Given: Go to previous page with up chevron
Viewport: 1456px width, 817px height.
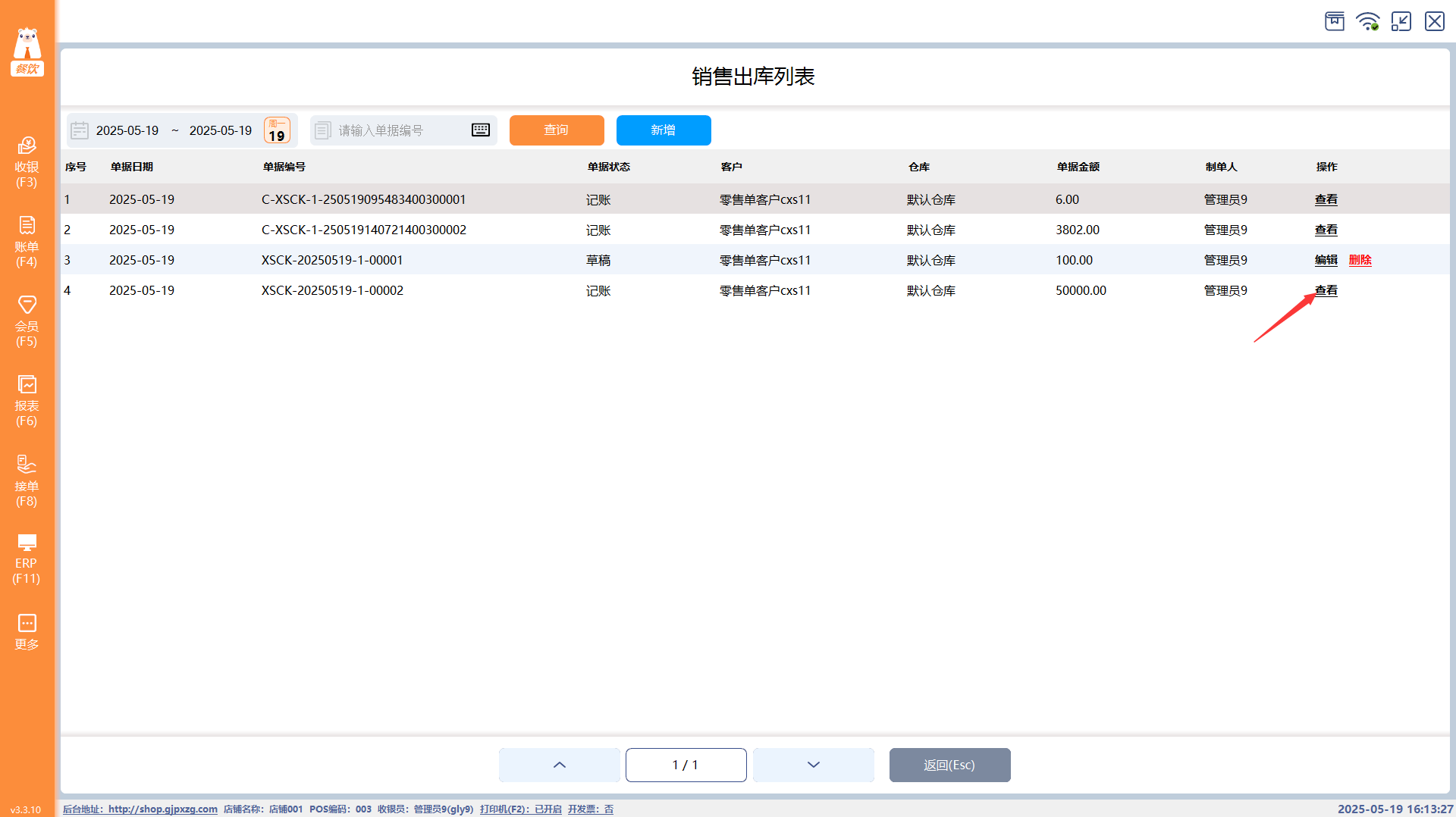Looking at the screenshot, I should [x=560, y=765].
